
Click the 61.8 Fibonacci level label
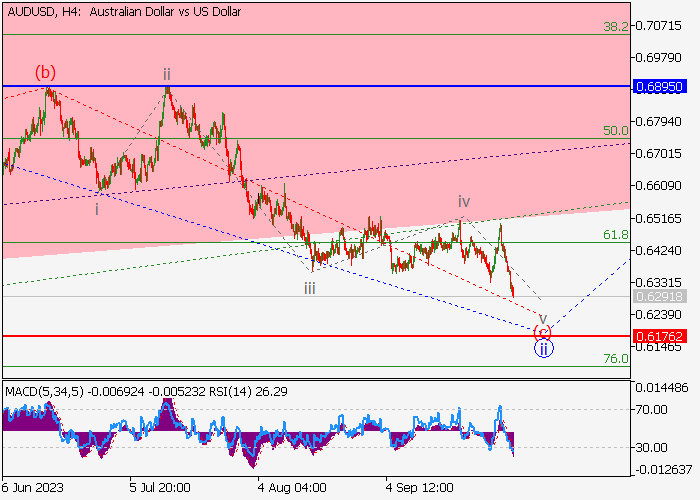point(616,235)
